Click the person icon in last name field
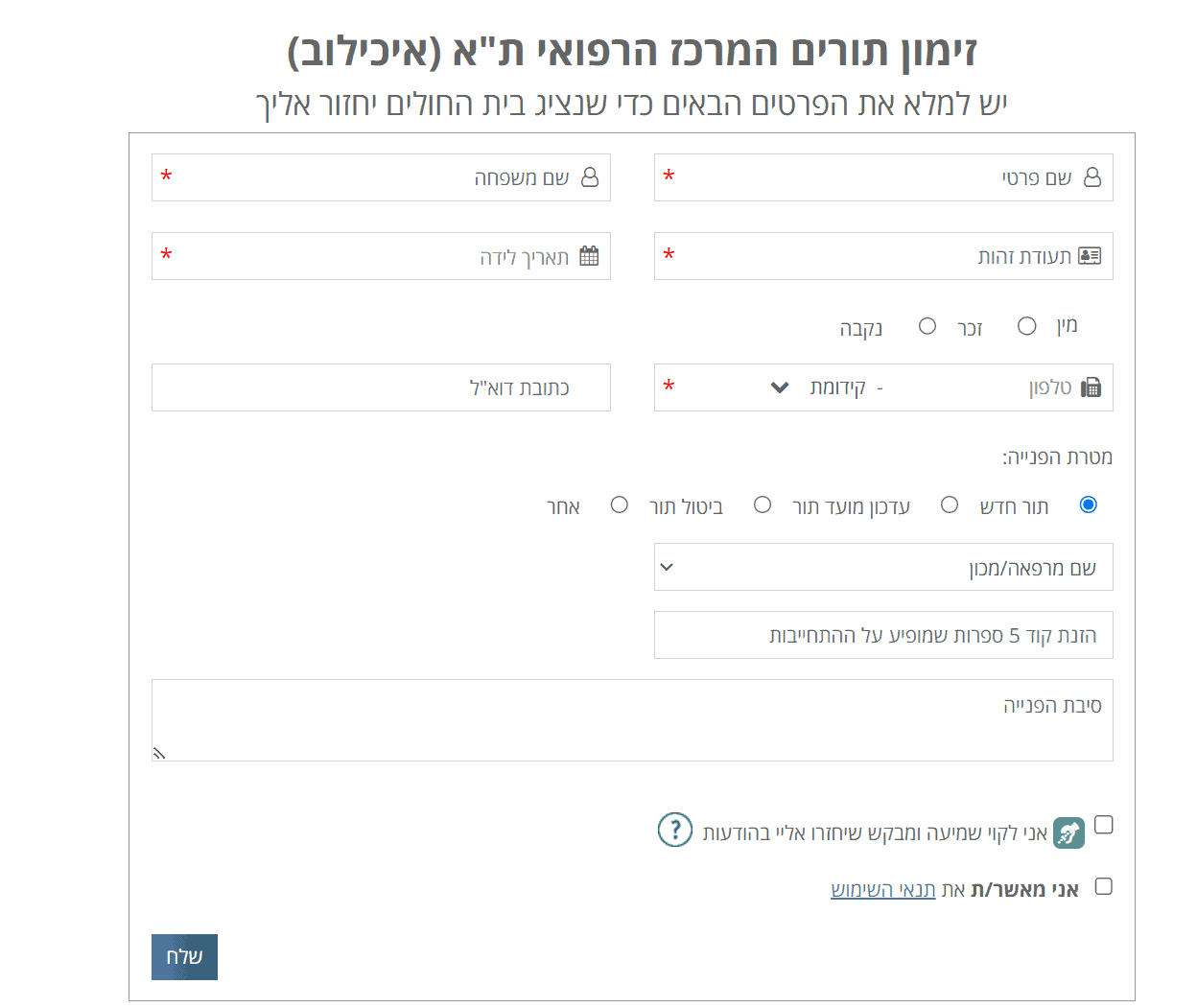Screen dimensions: 1197x1008 [590, 177]
